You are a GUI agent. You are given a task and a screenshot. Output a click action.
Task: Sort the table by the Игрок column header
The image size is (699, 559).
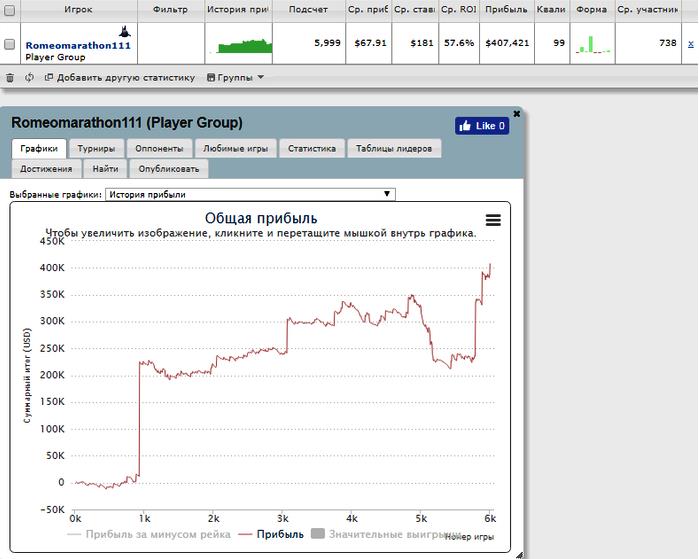pos(78,9)
